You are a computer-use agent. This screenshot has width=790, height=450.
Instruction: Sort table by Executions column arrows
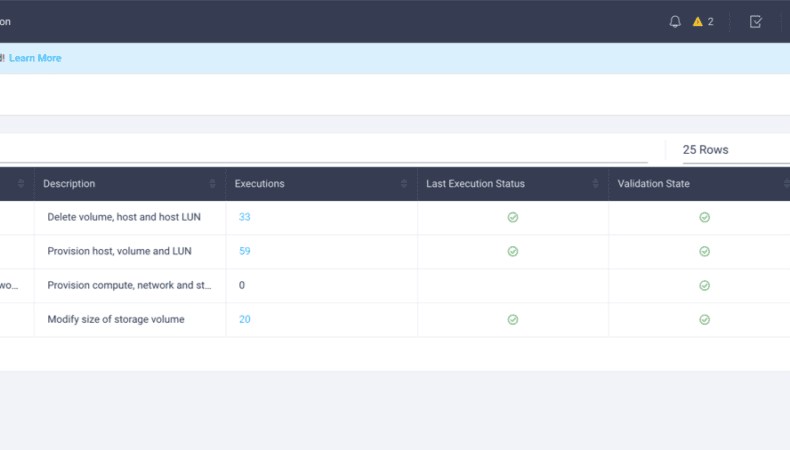click(404, 184)
